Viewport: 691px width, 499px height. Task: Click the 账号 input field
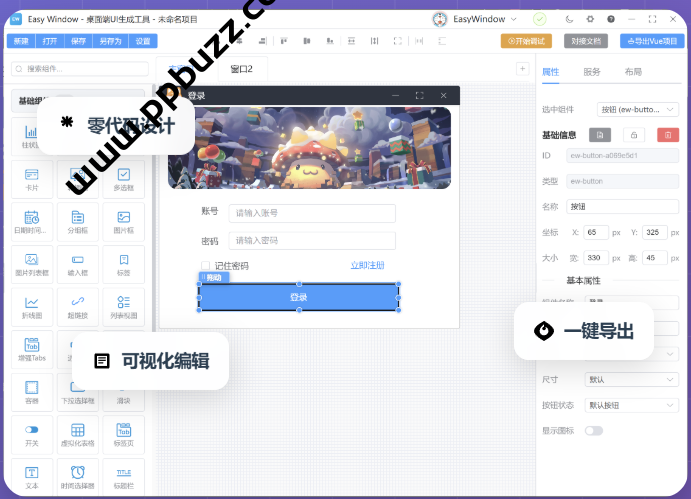point(311,213)
